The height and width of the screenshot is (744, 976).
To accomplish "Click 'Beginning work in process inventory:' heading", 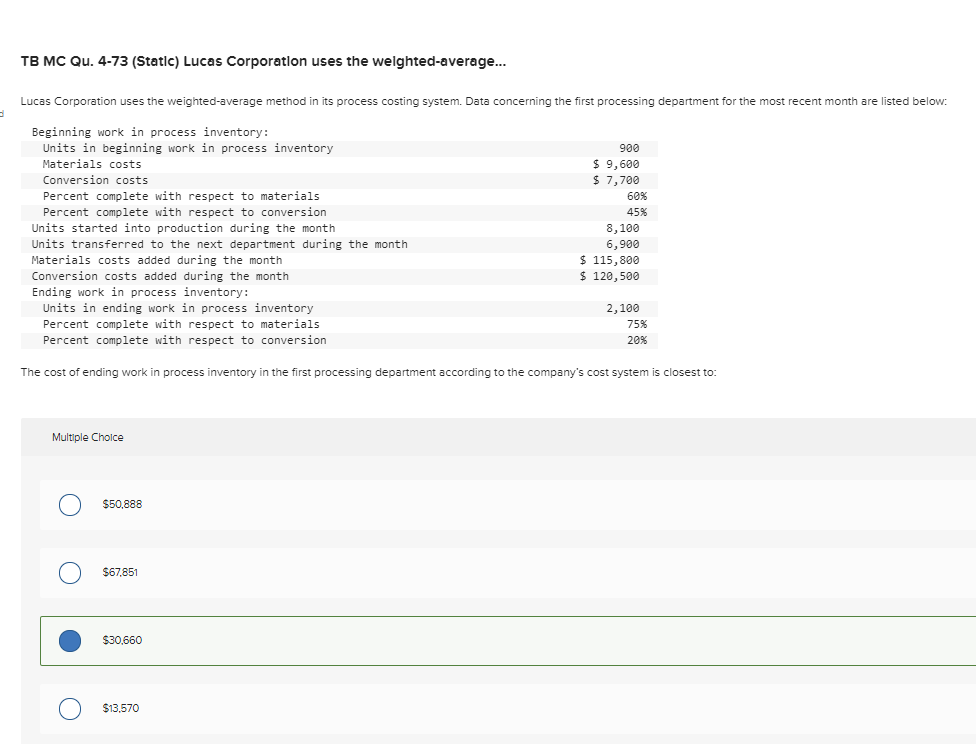I will 150,133.
